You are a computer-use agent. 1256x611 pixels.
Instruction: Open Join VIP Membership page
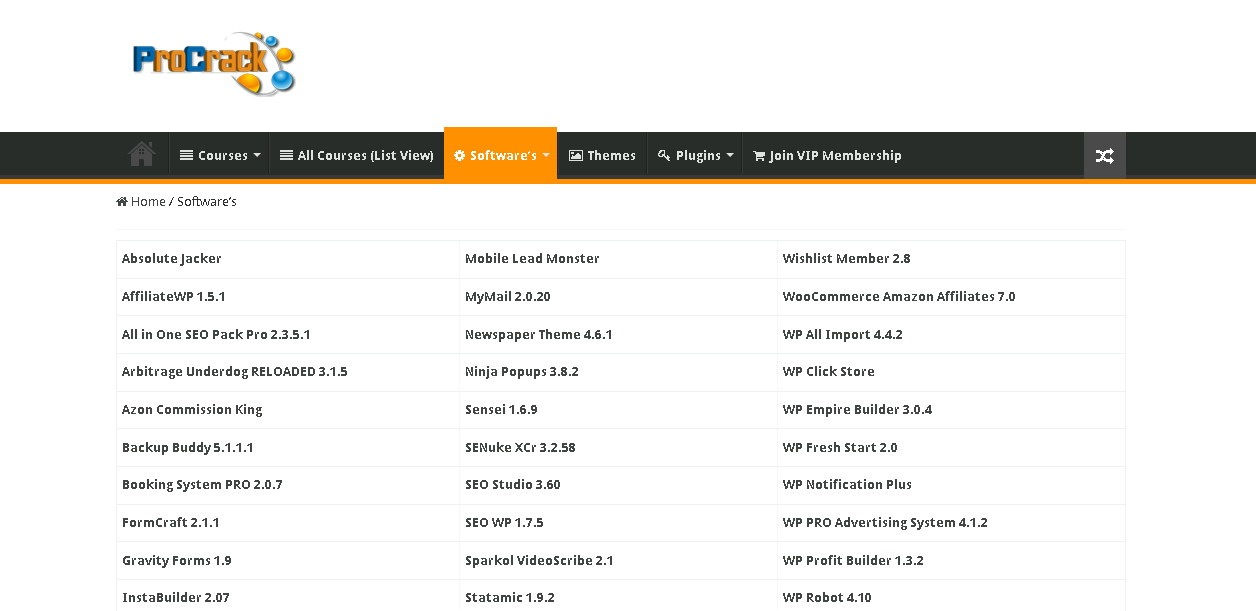pos(827,155)
